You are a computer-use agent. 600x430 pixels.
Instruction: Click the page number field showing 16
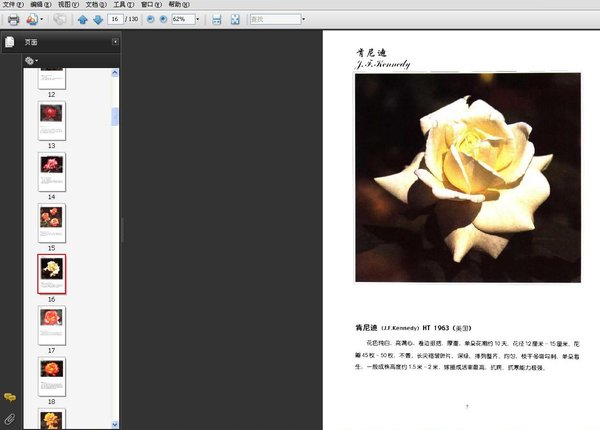(115, 19)
